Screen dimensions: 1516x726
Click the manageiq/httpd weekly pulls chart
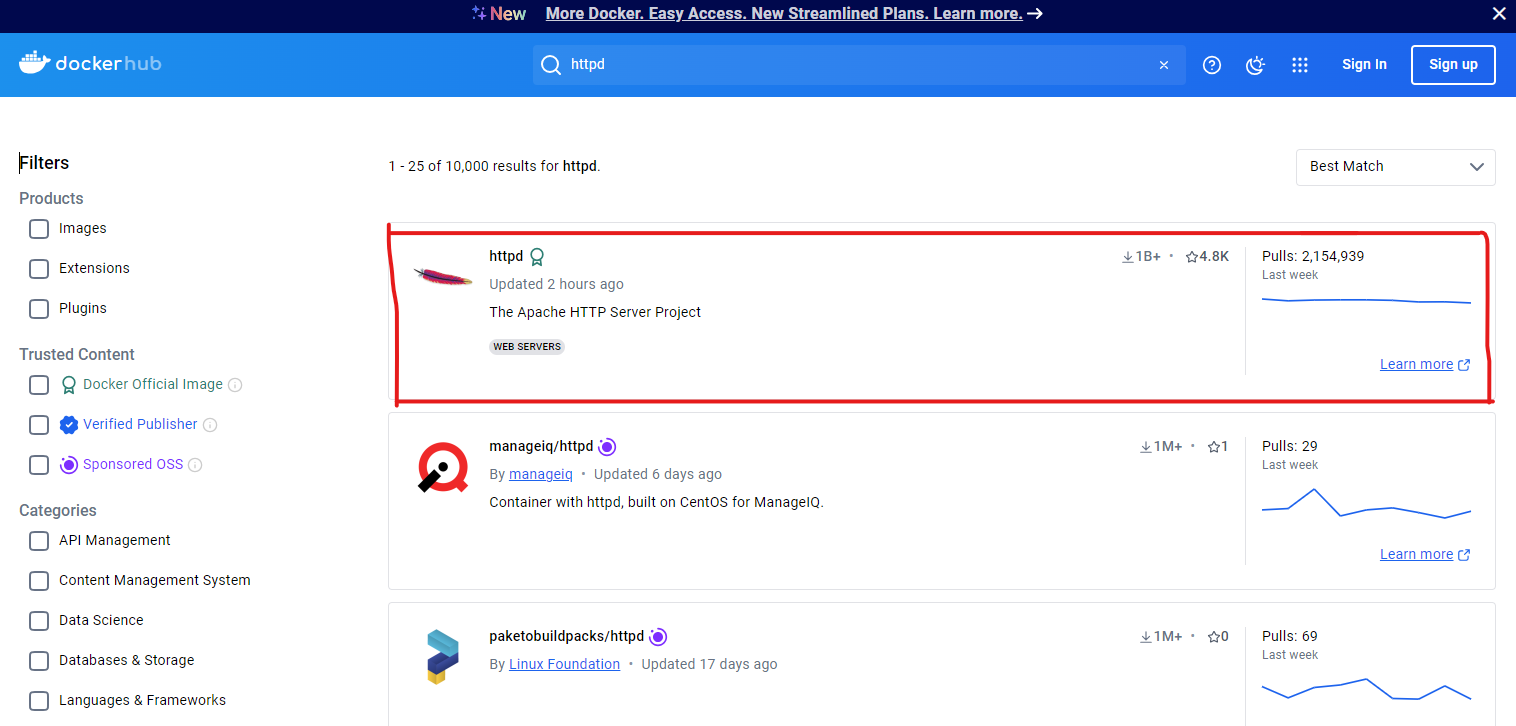tap(1366, 503)
